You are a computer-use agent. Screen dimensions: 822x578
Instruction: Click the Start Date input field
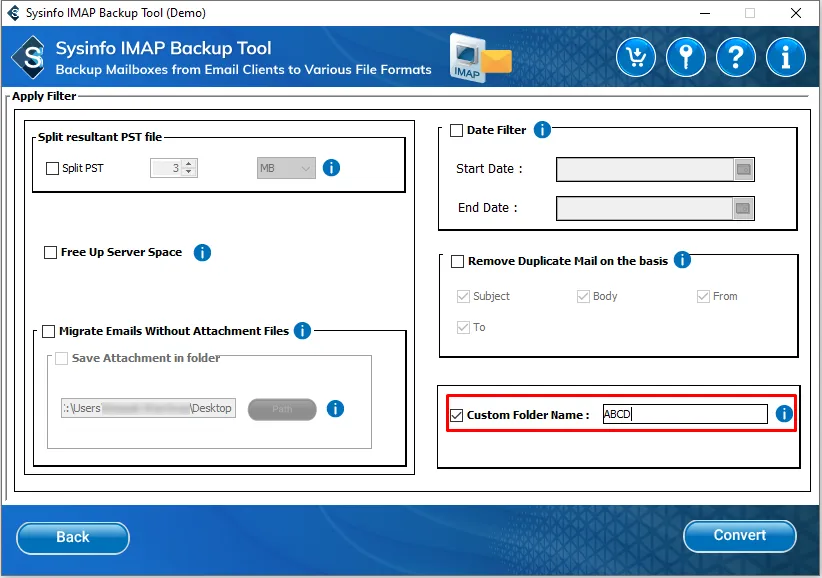pos(644,169)
